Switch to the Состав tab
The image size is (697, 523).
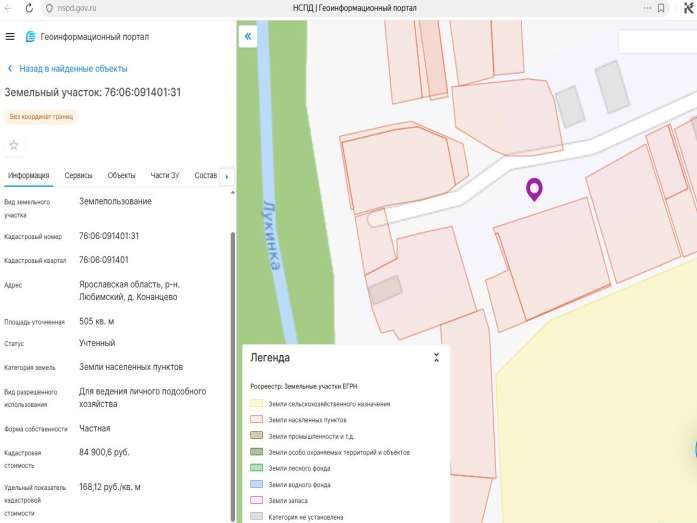pyautogui.click(x=205, y=176)
